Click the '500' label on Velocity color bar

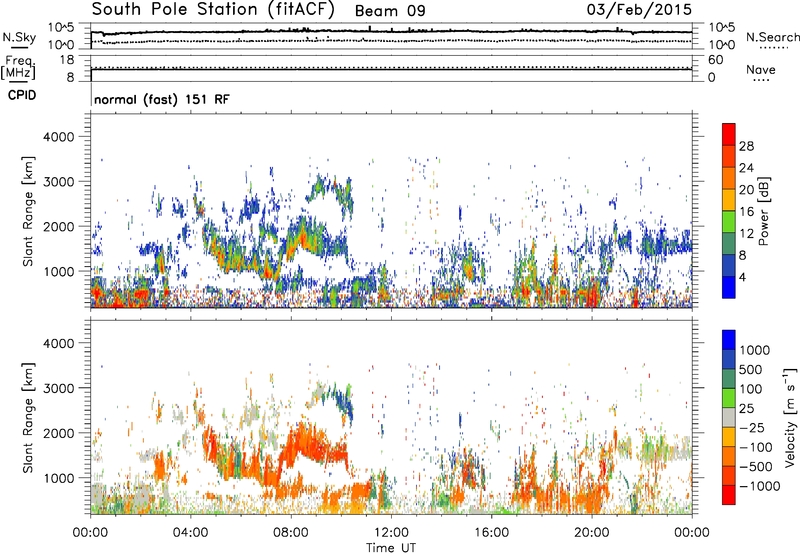click(x=751, y=369)
